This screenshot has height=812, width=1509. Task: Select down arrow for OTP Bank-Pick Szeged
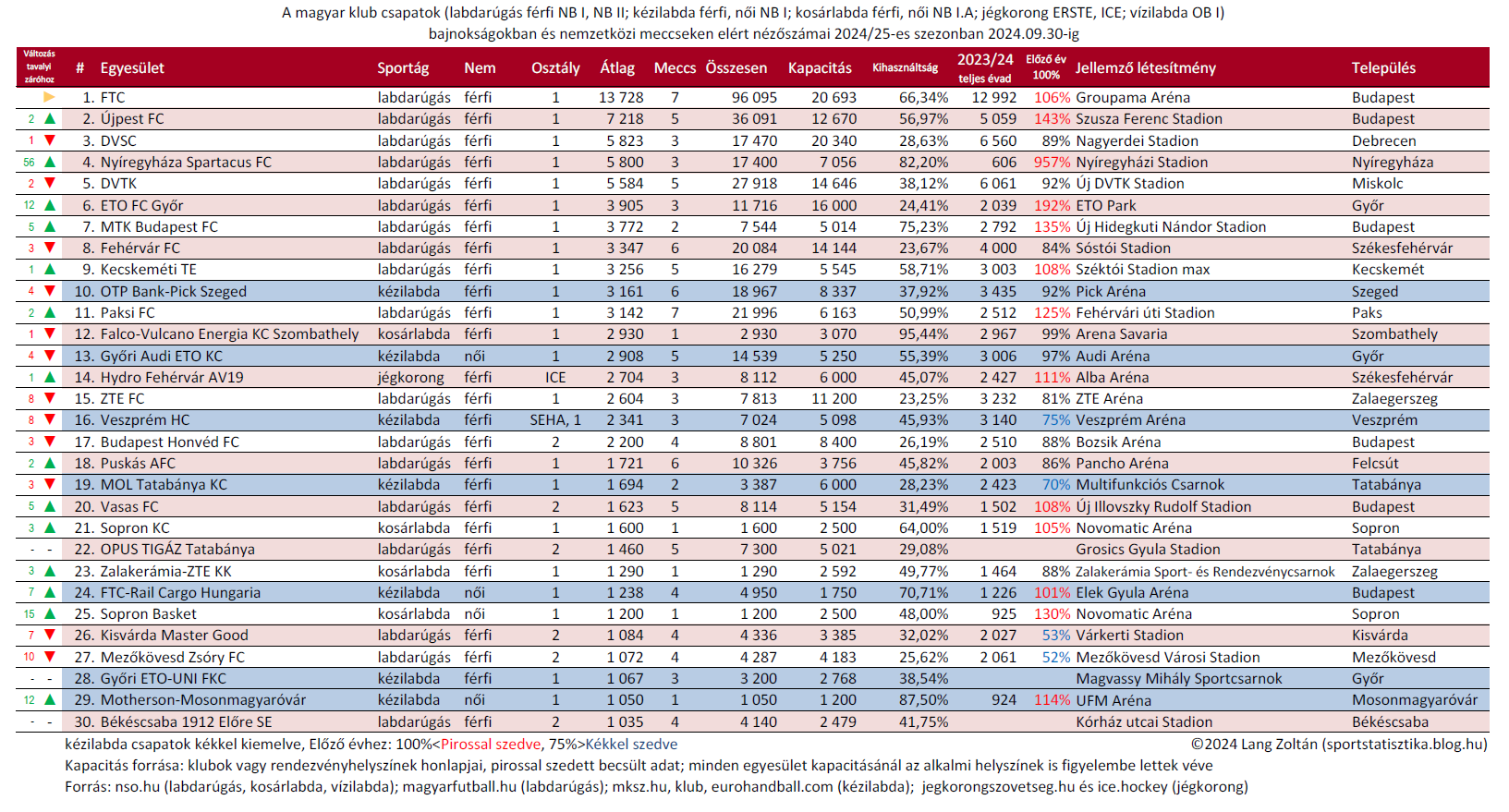(x=50, y=291)
